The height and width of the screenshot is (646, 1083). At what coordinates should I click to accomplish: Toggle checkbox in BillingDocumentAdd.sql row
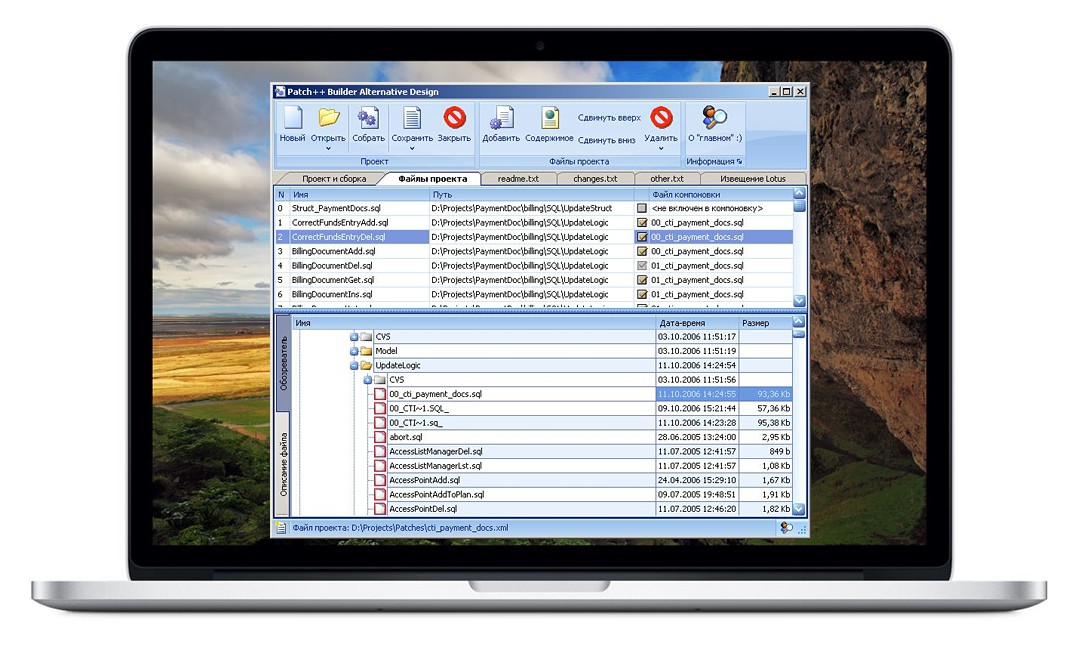642,251
